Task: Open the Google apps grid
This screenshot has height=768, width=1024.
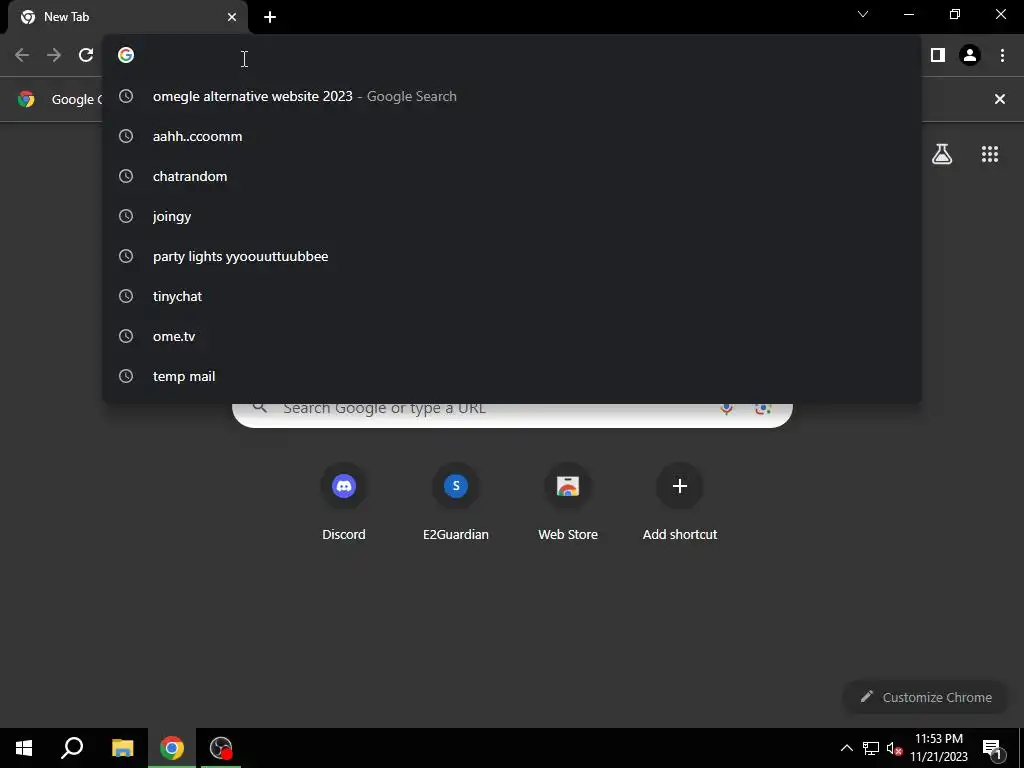Action: 990,154
